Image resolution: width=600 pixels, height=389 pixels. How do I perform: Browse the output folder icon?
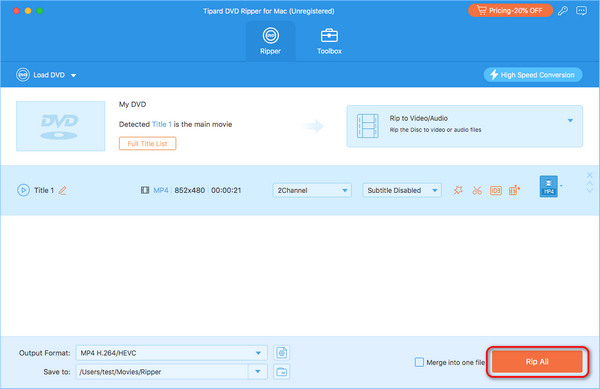click(282, 371)
